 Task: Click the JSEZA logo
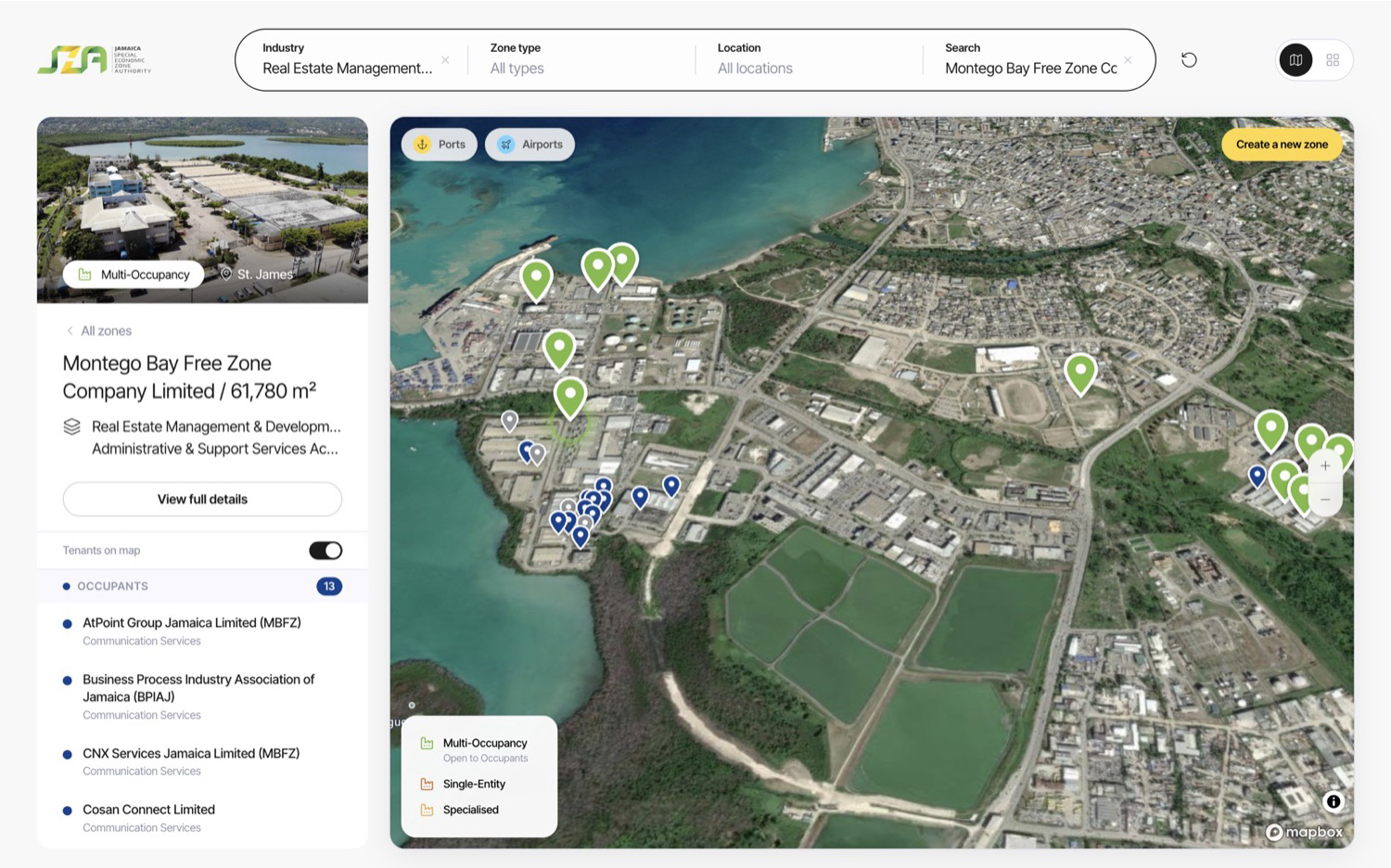(94, 59)
